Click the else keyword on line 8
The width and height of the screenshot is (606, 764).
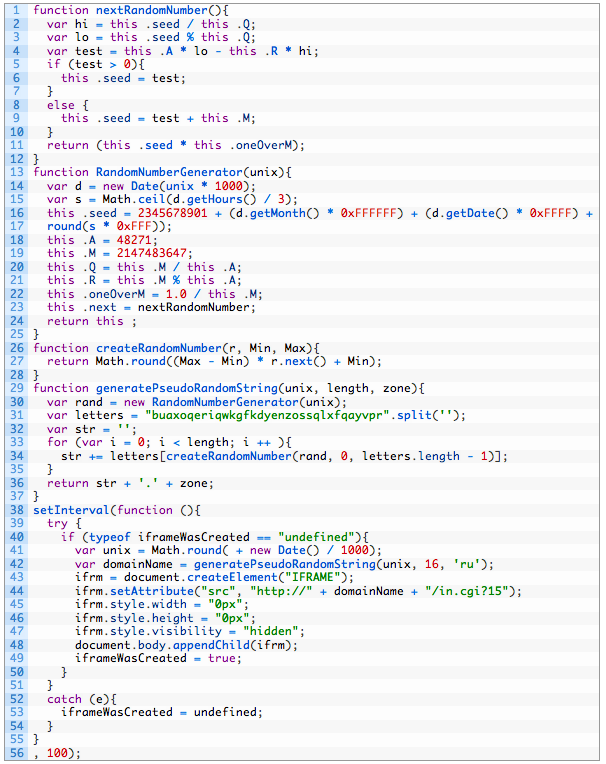coord(61,105)
